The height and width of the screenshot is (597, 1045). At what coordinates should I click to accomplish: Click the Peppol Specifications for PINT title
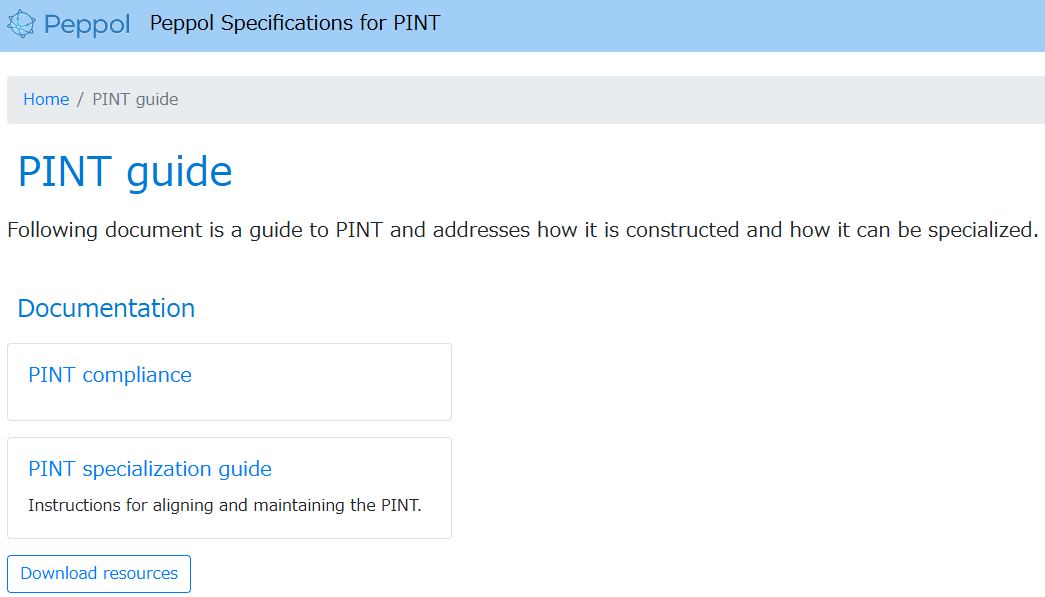click(295, 23)
